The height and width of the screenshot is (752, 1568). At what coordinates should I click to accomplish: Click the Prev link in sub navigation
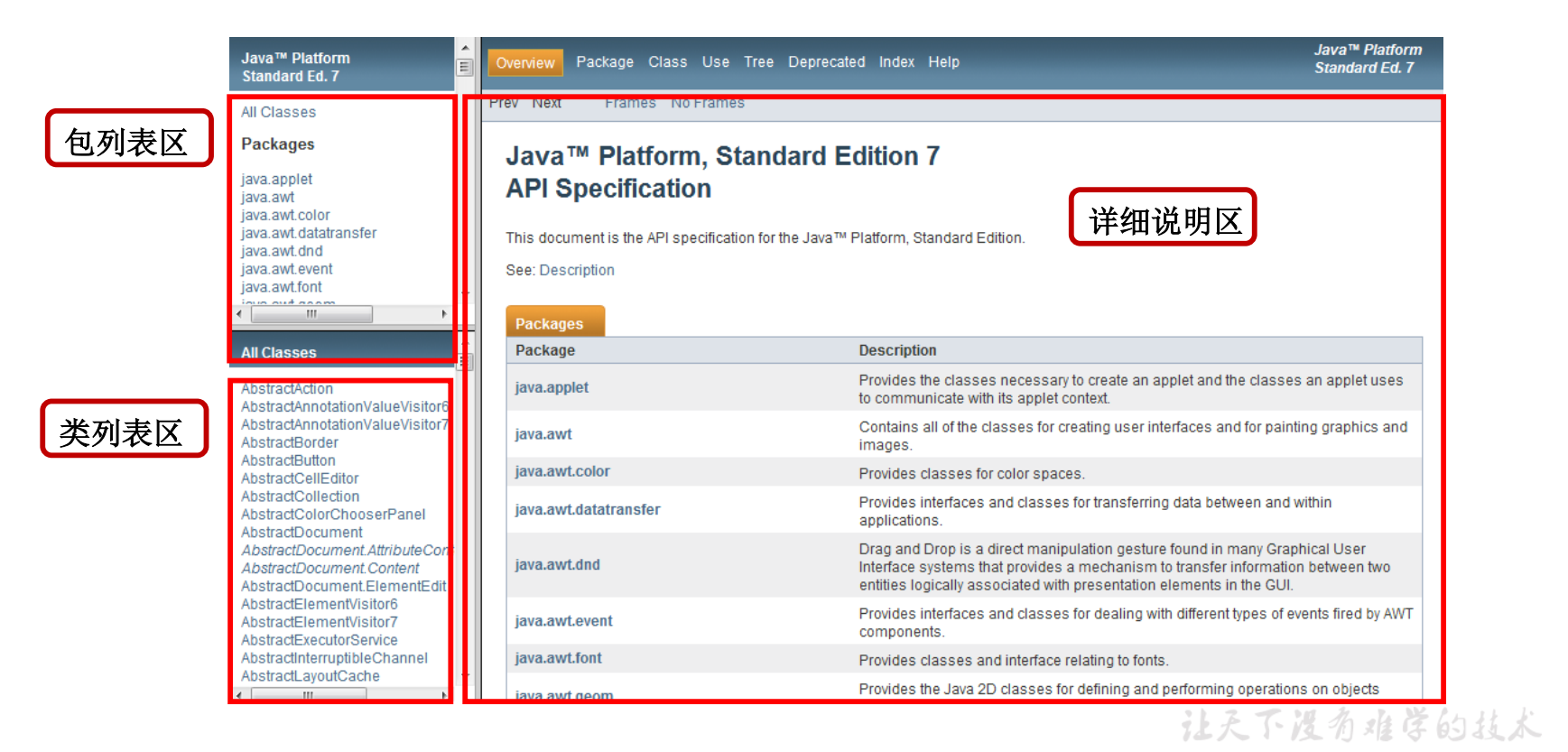pyautogui.click(x=504, y=103)
